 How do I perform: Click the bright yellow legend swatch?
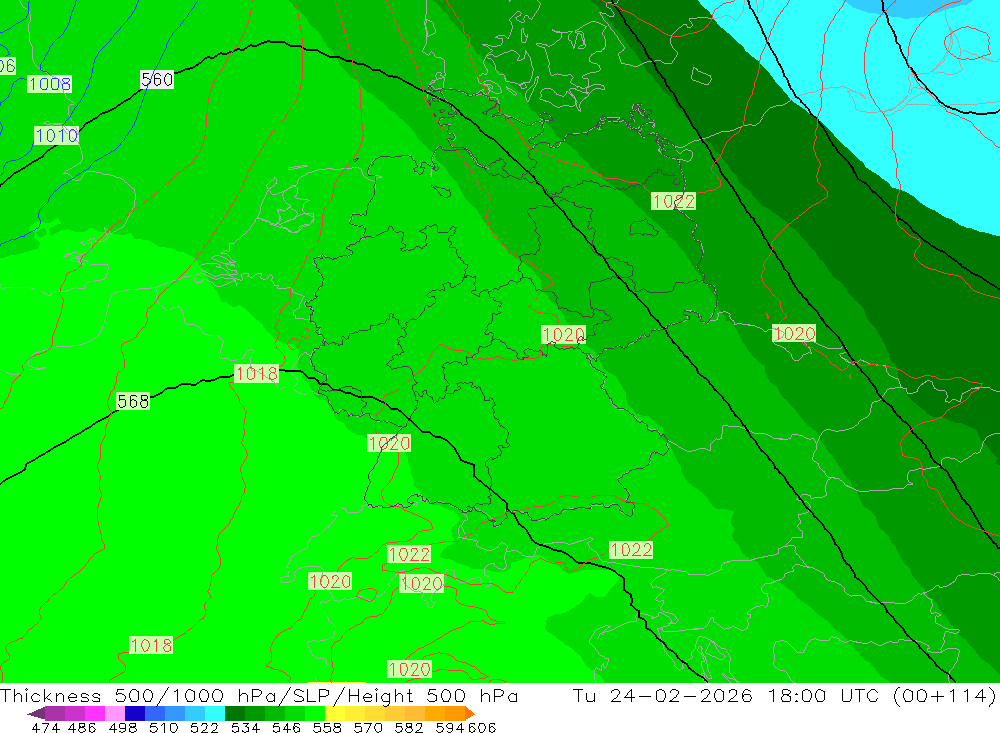(x=335, y=713)
